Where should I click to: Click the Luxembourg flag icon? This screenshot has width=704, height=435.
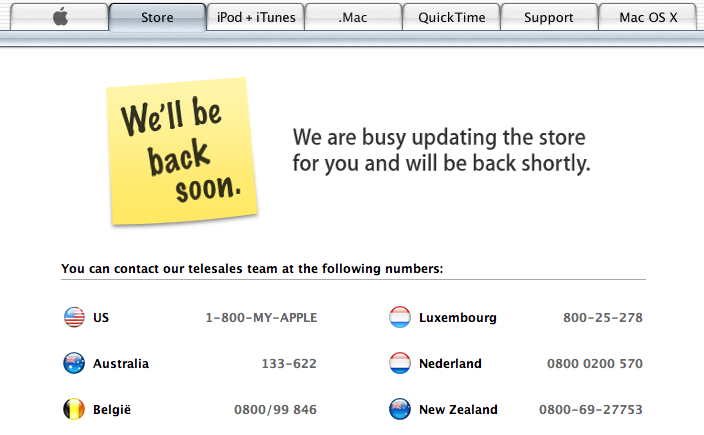[400, 317]
